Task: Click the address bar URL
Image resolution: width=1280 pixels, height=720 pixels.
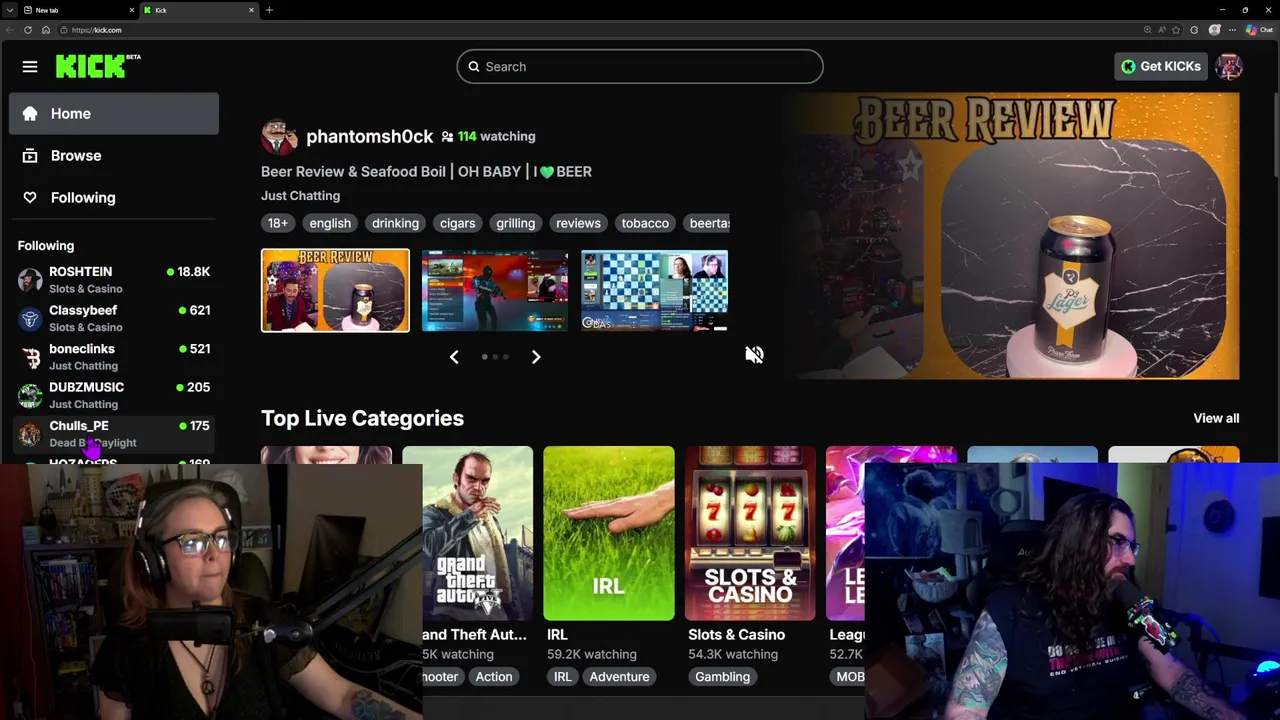Action: (97, 30)
